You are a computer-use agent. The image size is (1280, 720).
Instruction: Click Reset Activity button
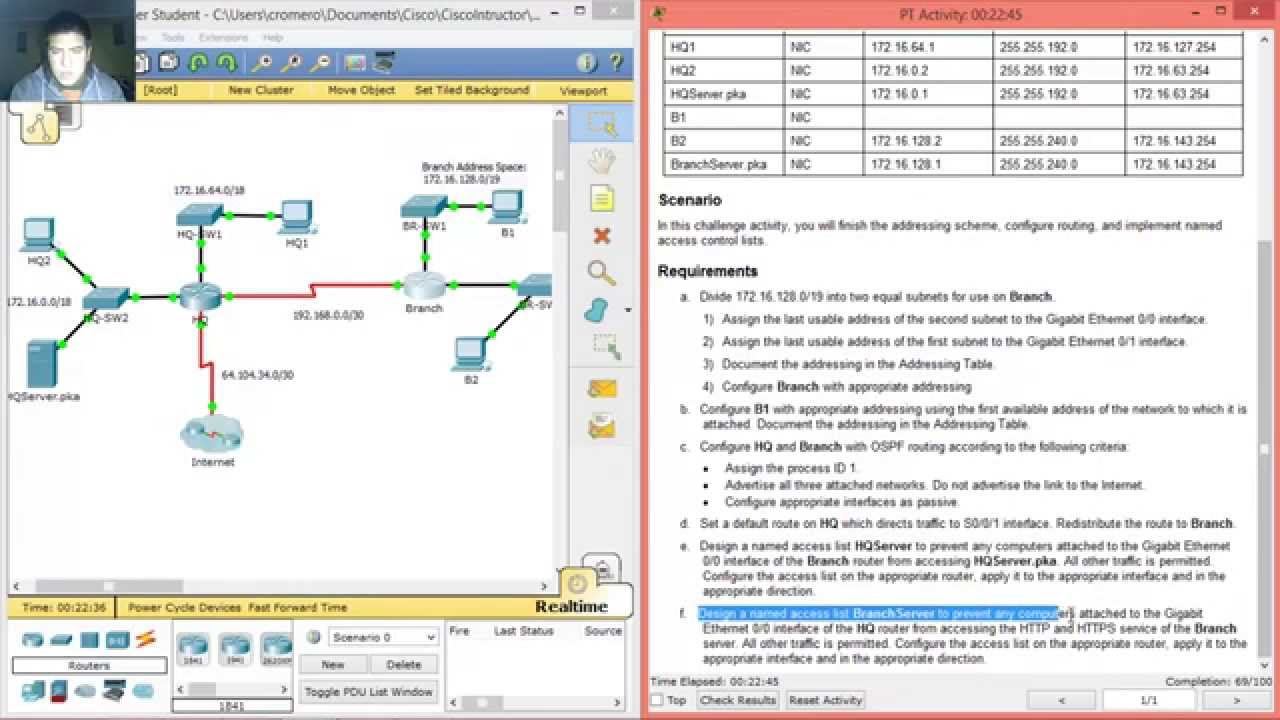tap(825, 700)
